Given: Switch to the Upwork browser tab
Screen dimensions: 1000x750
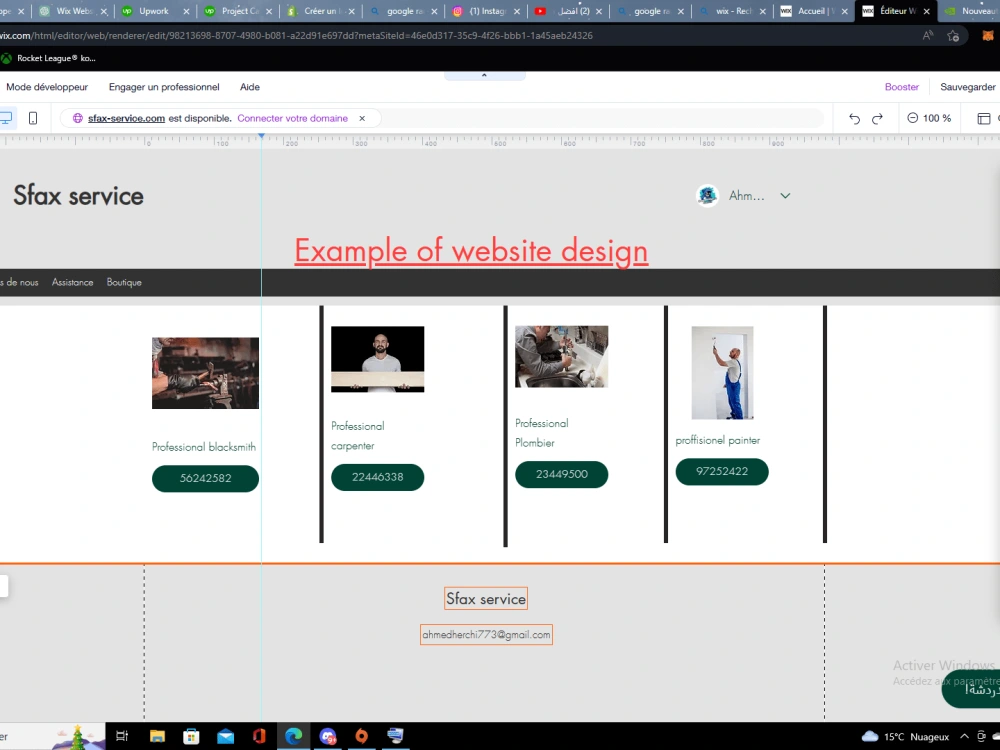Looking at the screenshot, I should tap(154, 11).
